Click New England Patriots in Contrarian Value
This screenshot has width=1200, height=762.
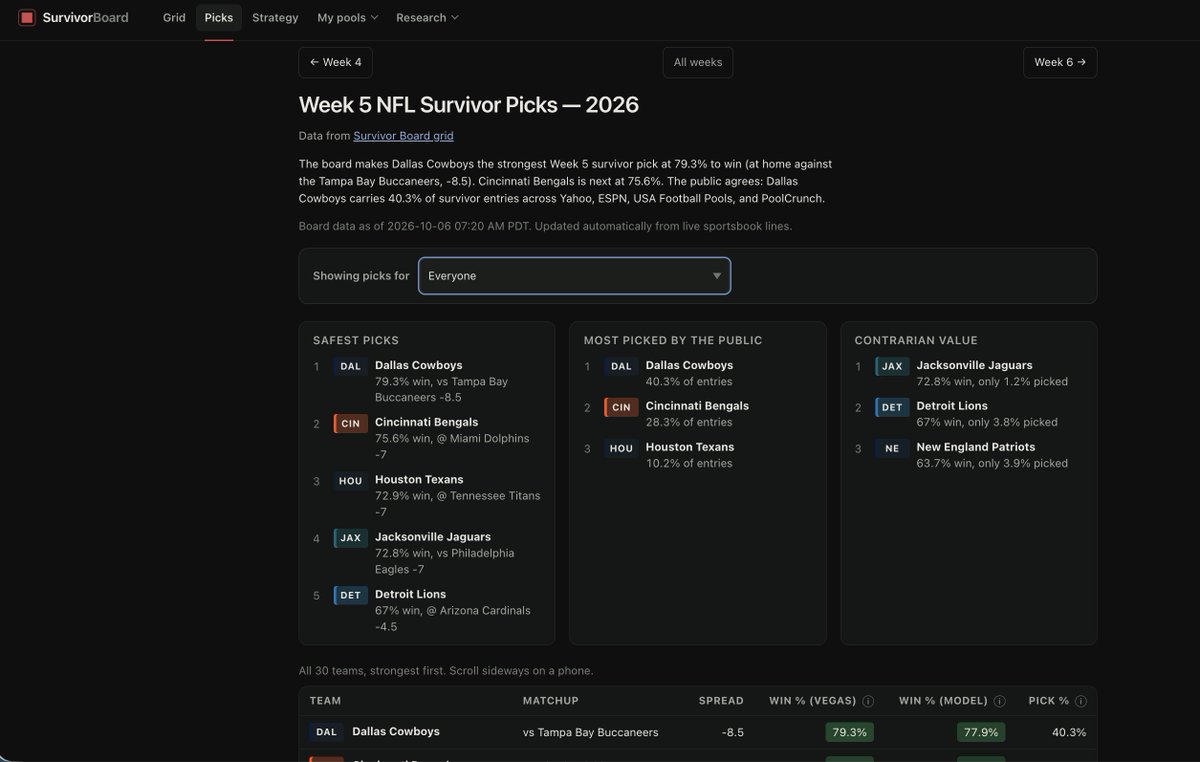976,447
